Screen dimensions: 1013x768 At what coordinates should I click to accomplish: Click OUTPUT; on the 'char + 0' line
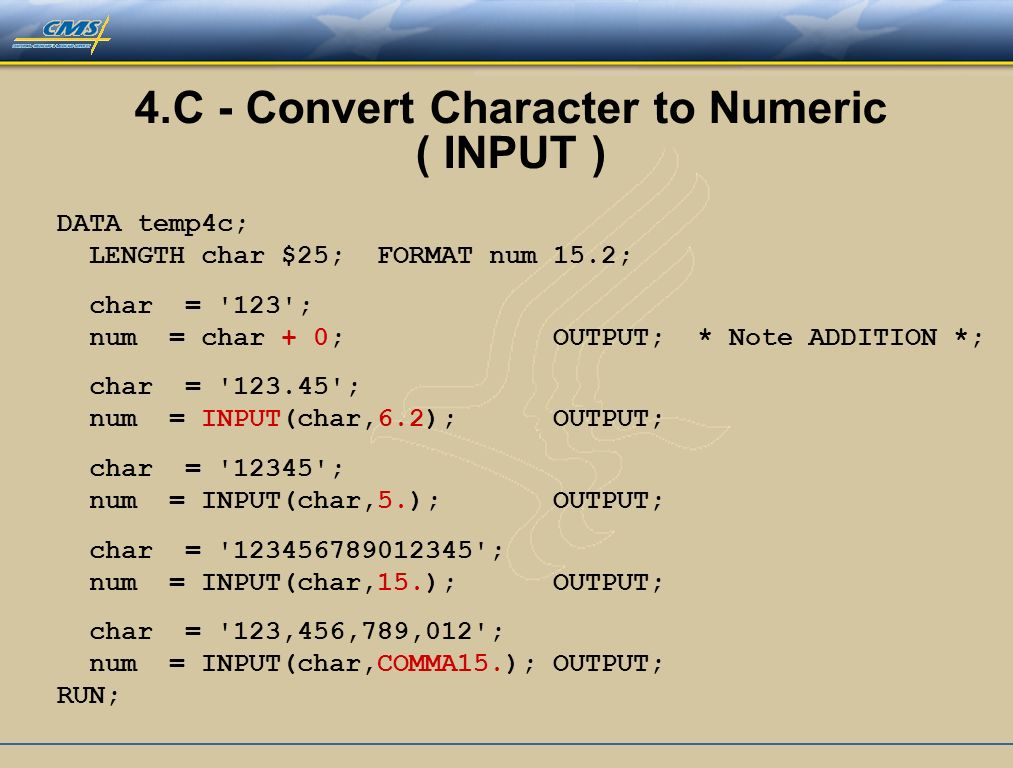pos(608,337)
